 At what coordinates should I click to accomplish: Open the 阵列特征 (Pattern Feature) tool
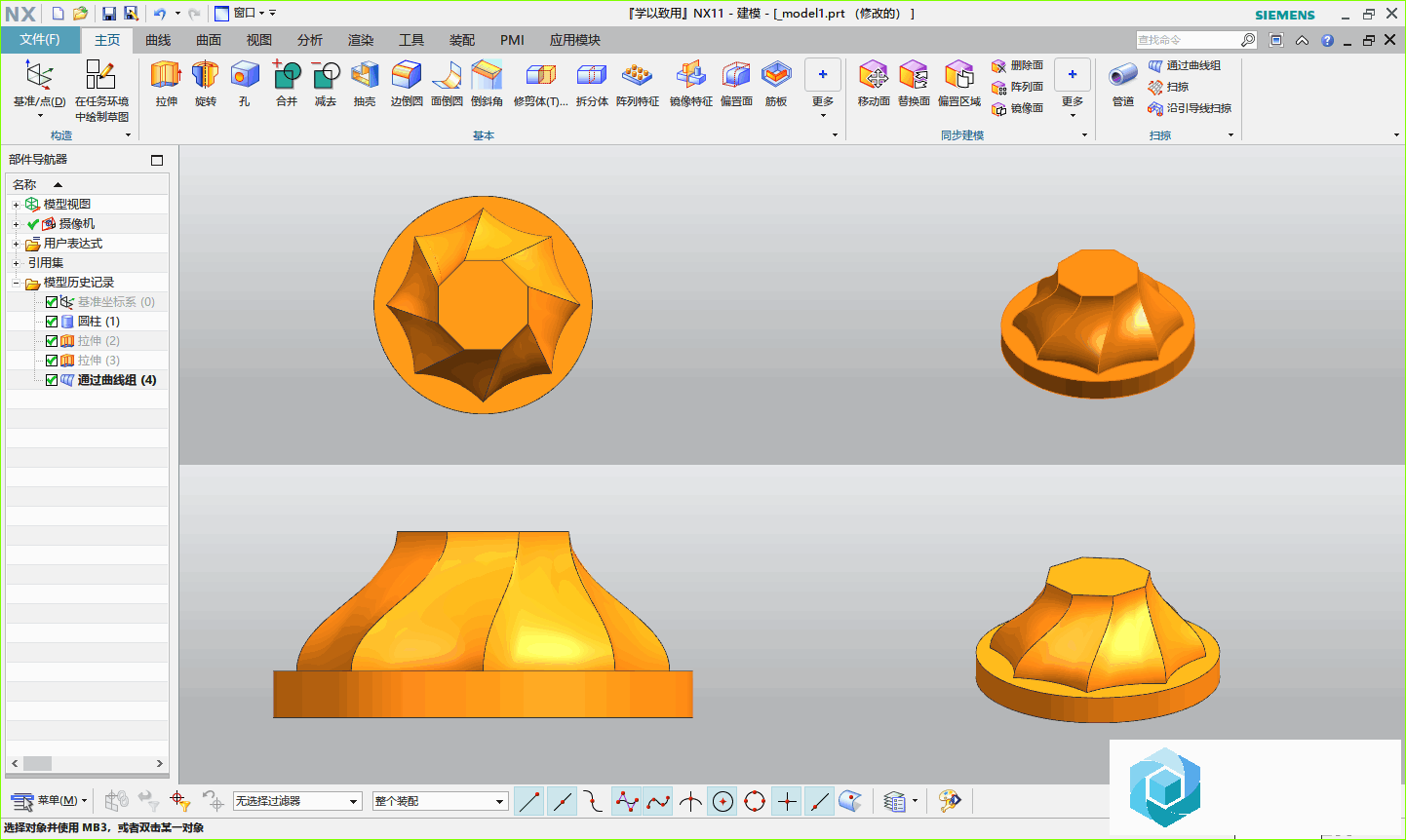(638, 83)
